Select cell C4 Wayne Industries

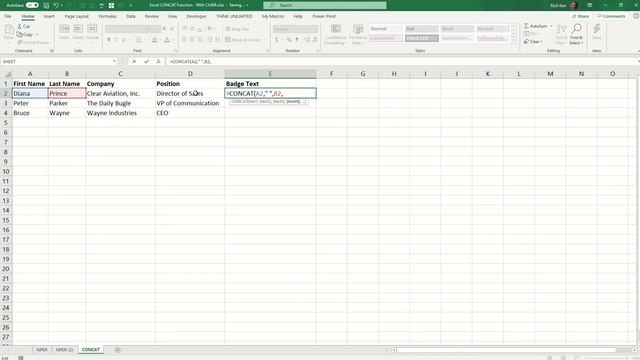click(x=120, y=113)
